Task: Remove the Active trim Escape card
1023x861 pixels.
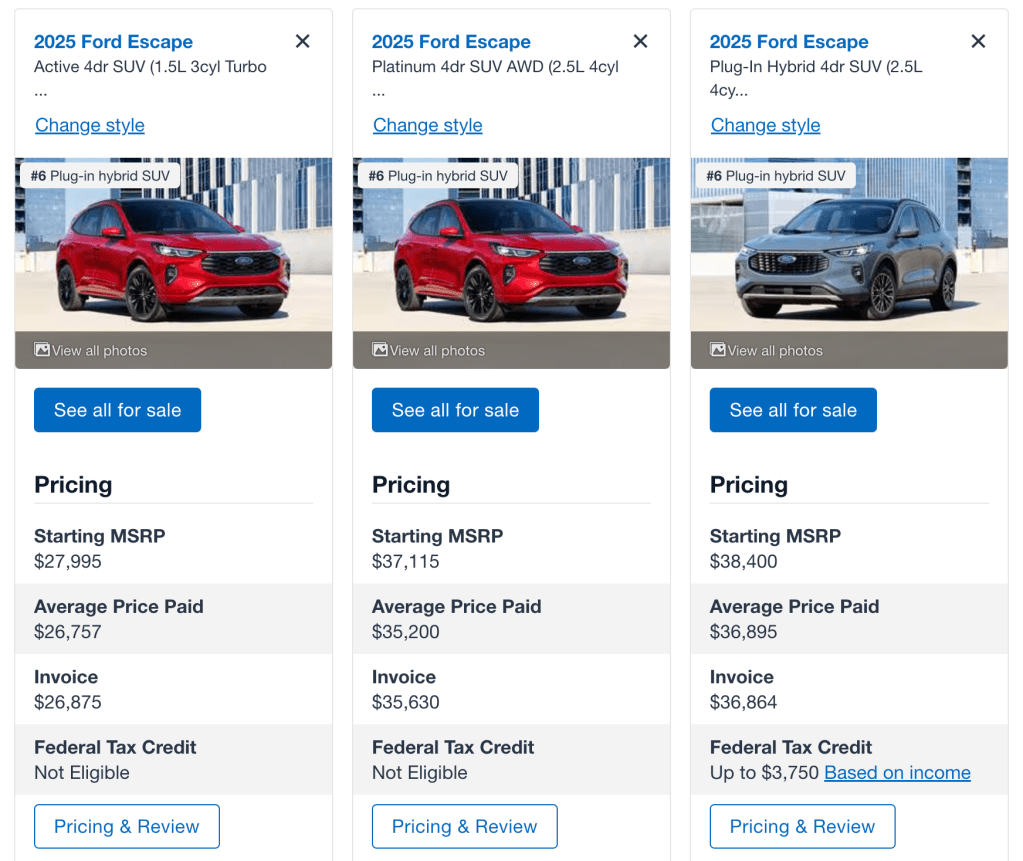Action: 303,41
